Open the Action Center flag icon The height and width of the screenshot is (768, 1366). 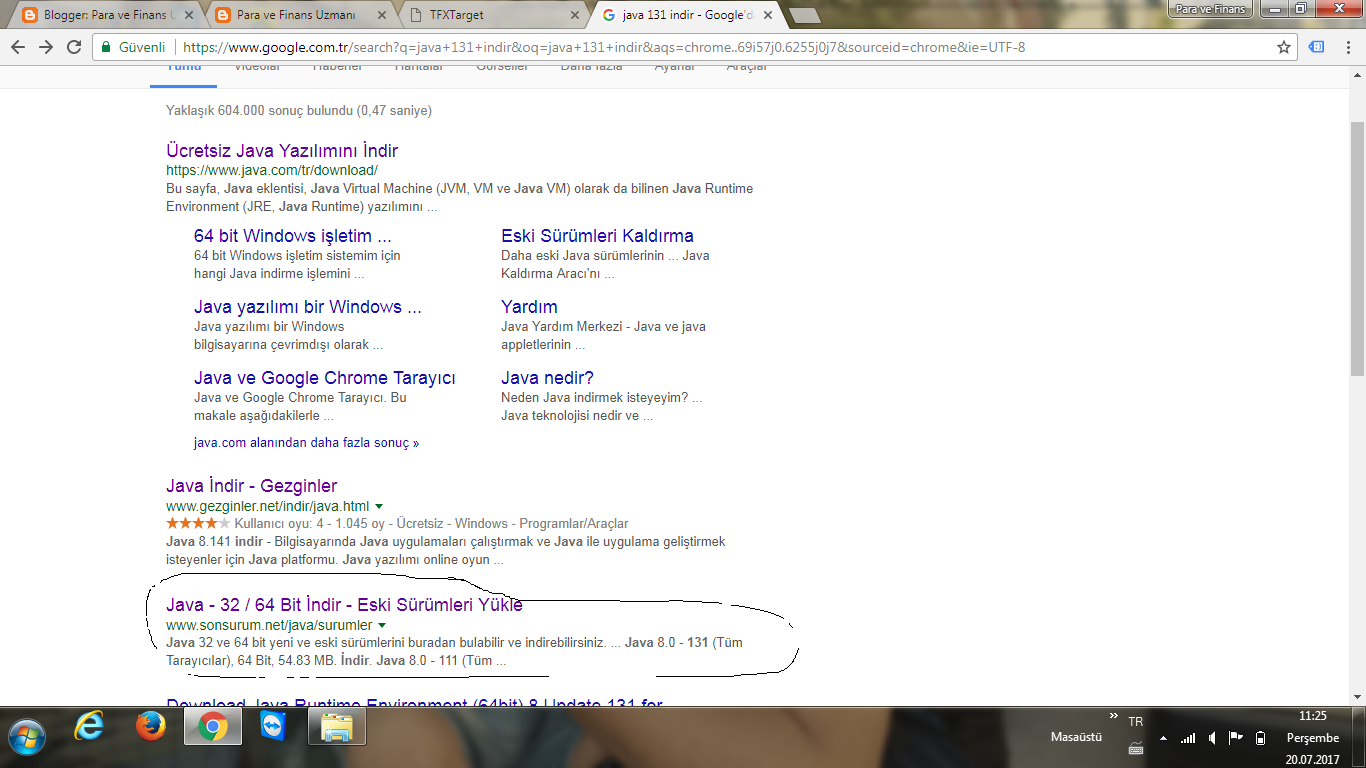point(1236,738)
